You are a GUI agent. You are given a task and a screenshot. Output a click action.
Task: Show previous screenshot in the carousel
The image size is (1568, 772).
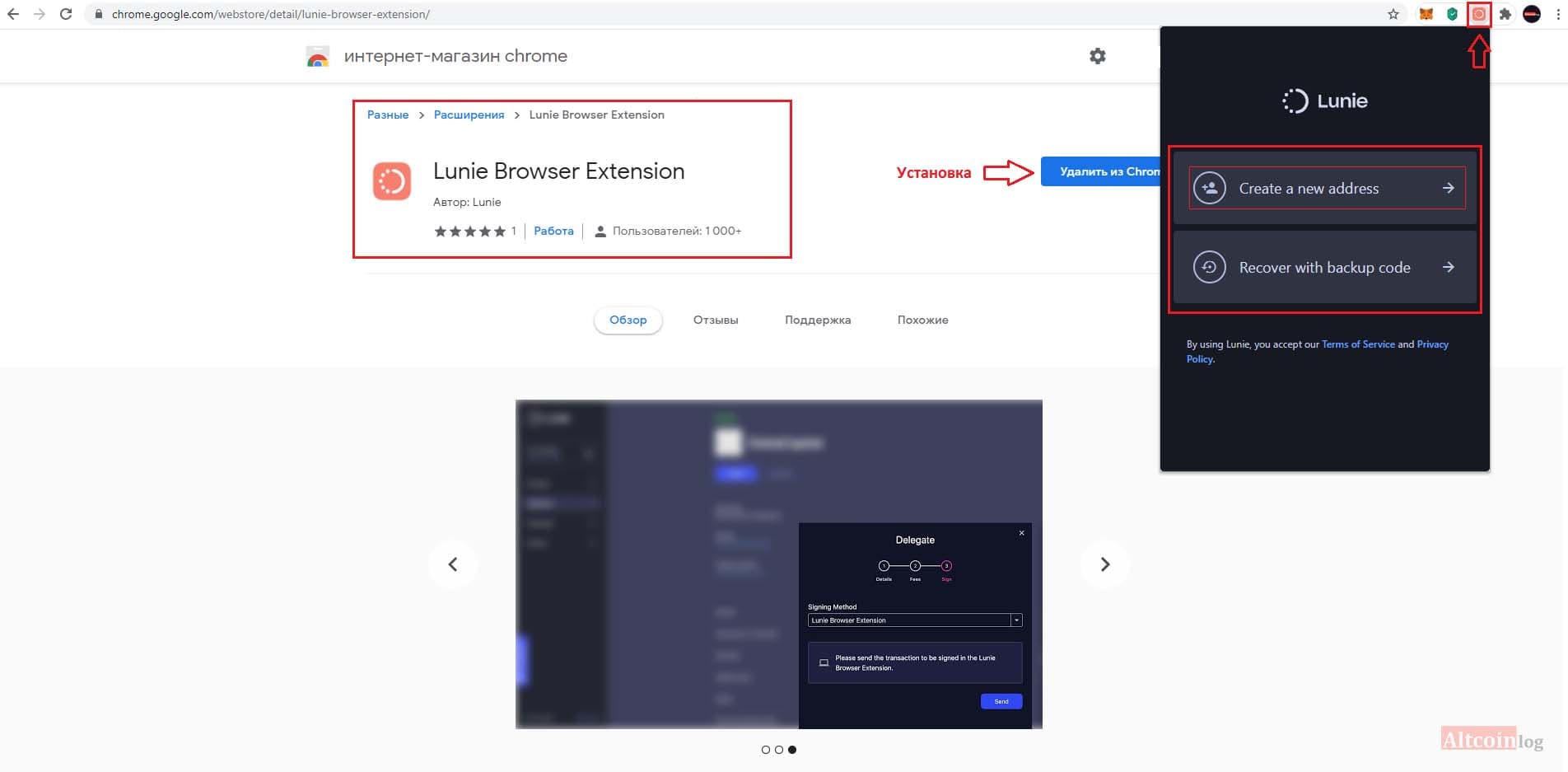pyautogui.click(x=453, y=564)
